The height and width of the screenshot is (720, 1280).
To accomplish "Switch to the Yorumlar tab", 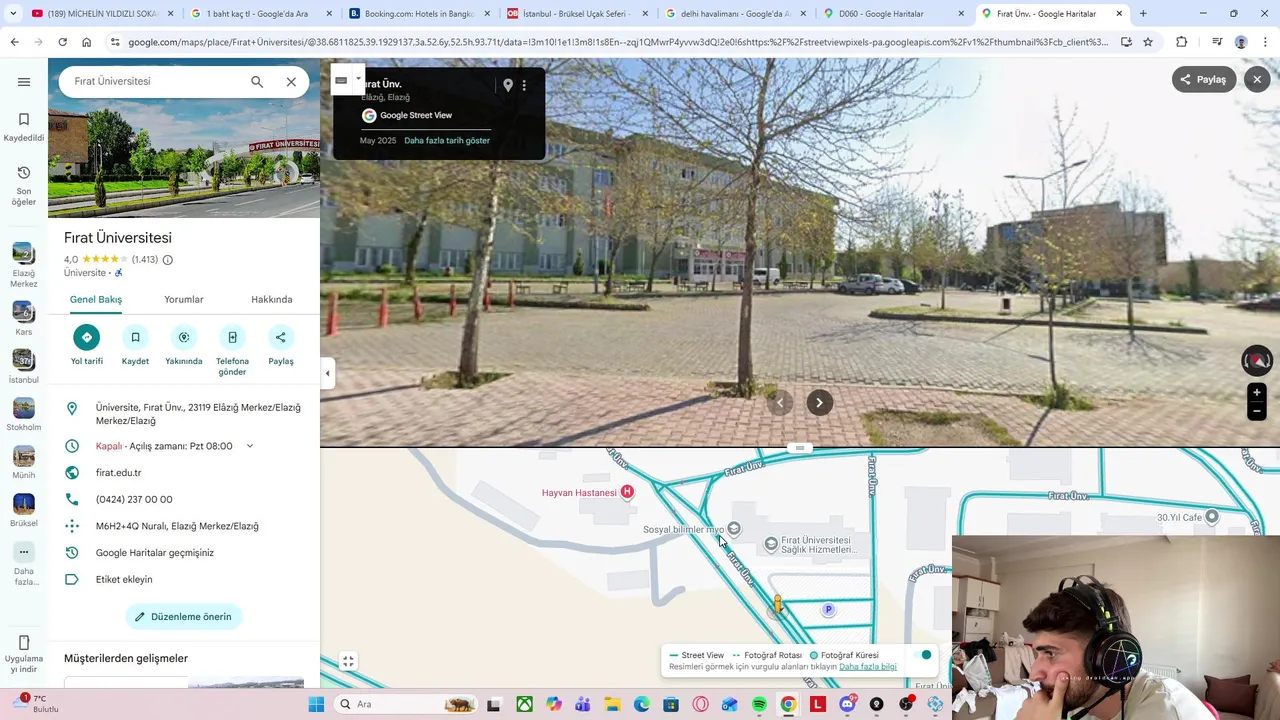I will [184, 299].
